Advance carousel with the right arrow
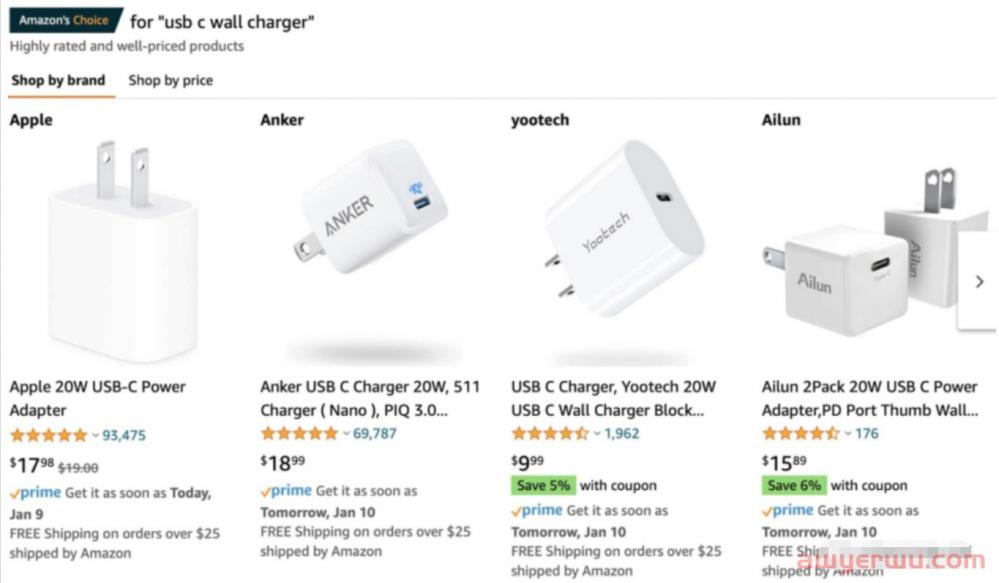This screenshot has height=583, width=999. pyautogui.click(x=979, y=281)
